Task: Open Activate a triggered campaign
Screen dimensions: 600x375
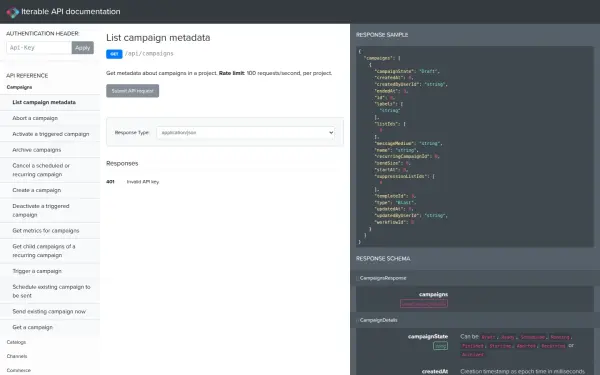Action: [50, 134]
